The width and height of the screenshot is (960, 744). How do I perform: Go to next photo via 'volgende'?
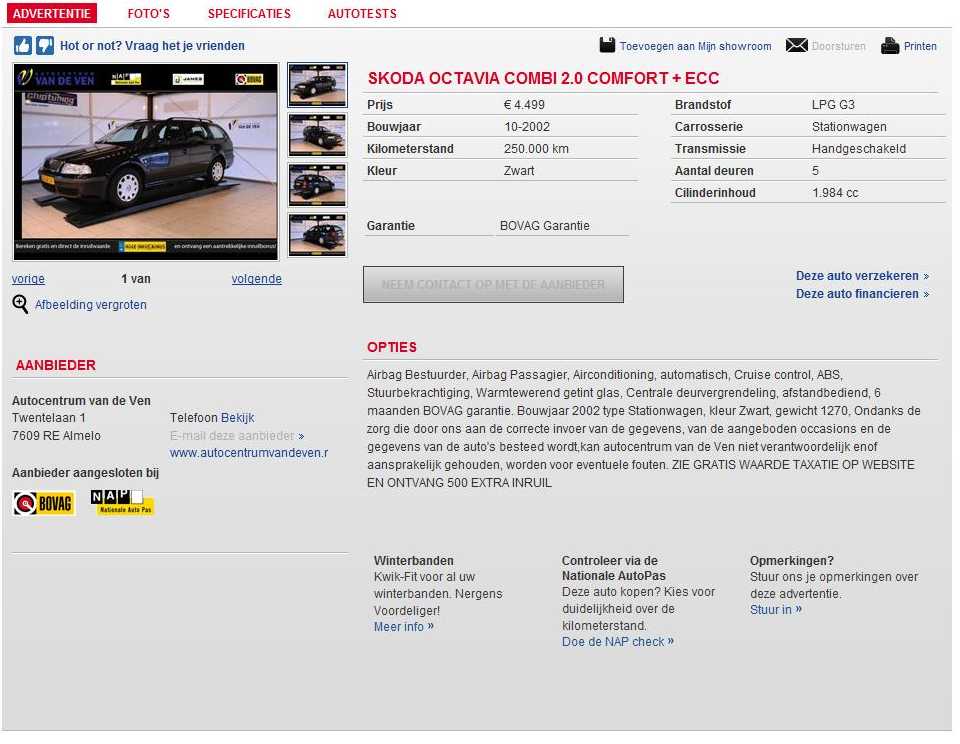(257, 279)
